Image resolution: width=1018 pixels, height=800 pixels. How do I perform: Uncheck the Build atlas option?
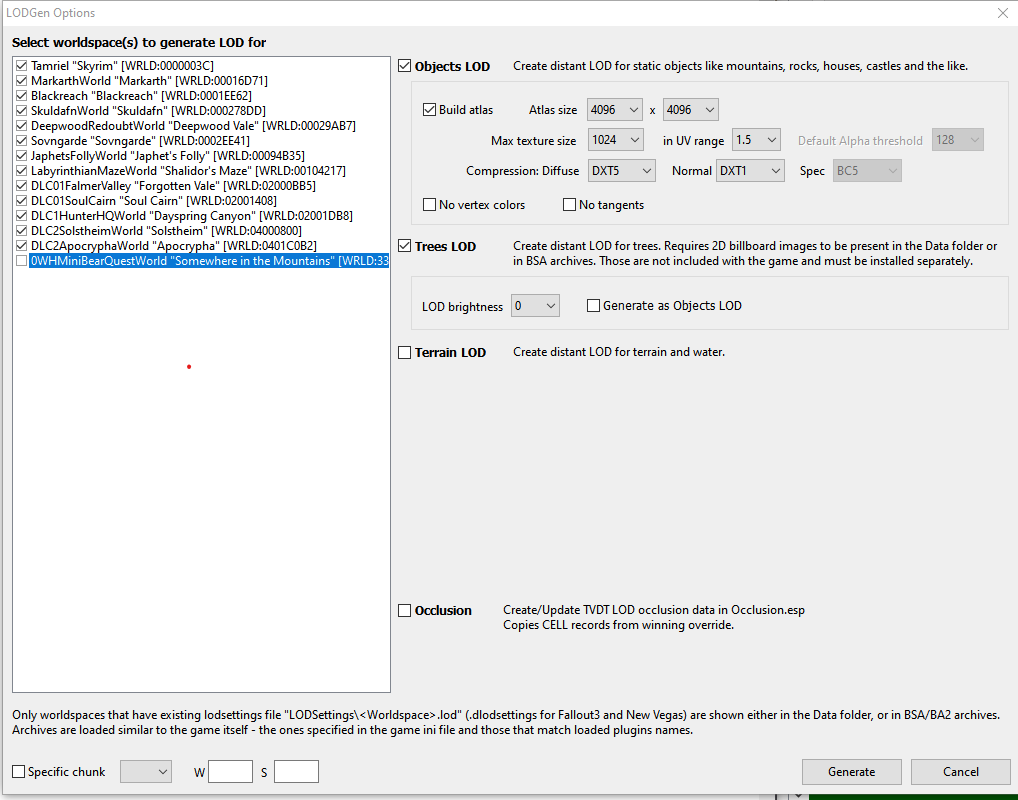(429, 110)
